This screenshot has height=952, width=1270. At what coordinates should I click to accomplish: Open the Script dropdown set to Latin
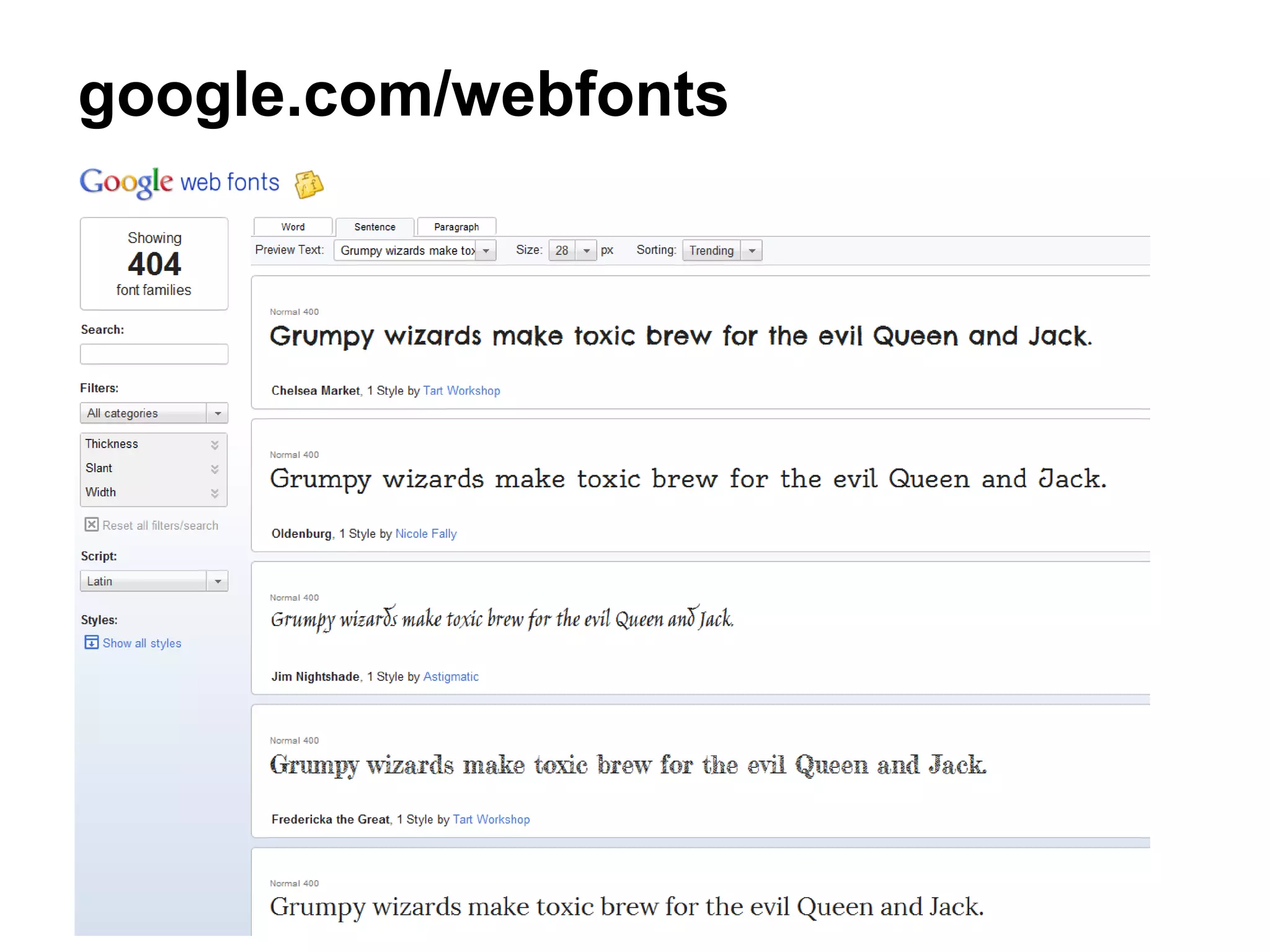click(154, 581)
